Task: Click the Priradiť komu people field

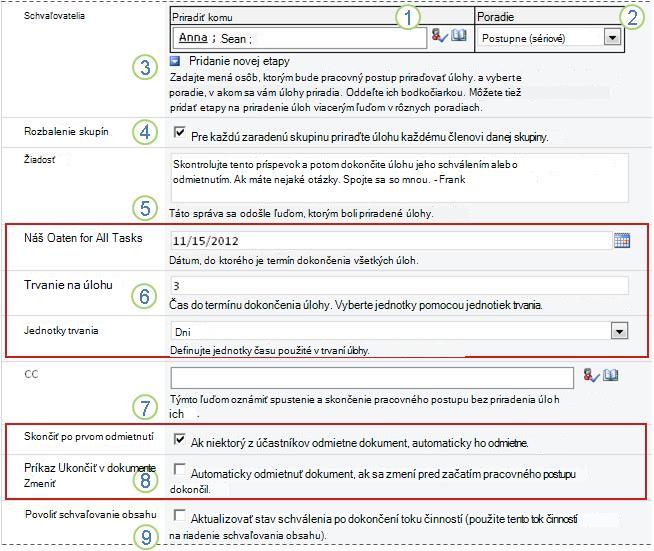Action: point(299,38)
